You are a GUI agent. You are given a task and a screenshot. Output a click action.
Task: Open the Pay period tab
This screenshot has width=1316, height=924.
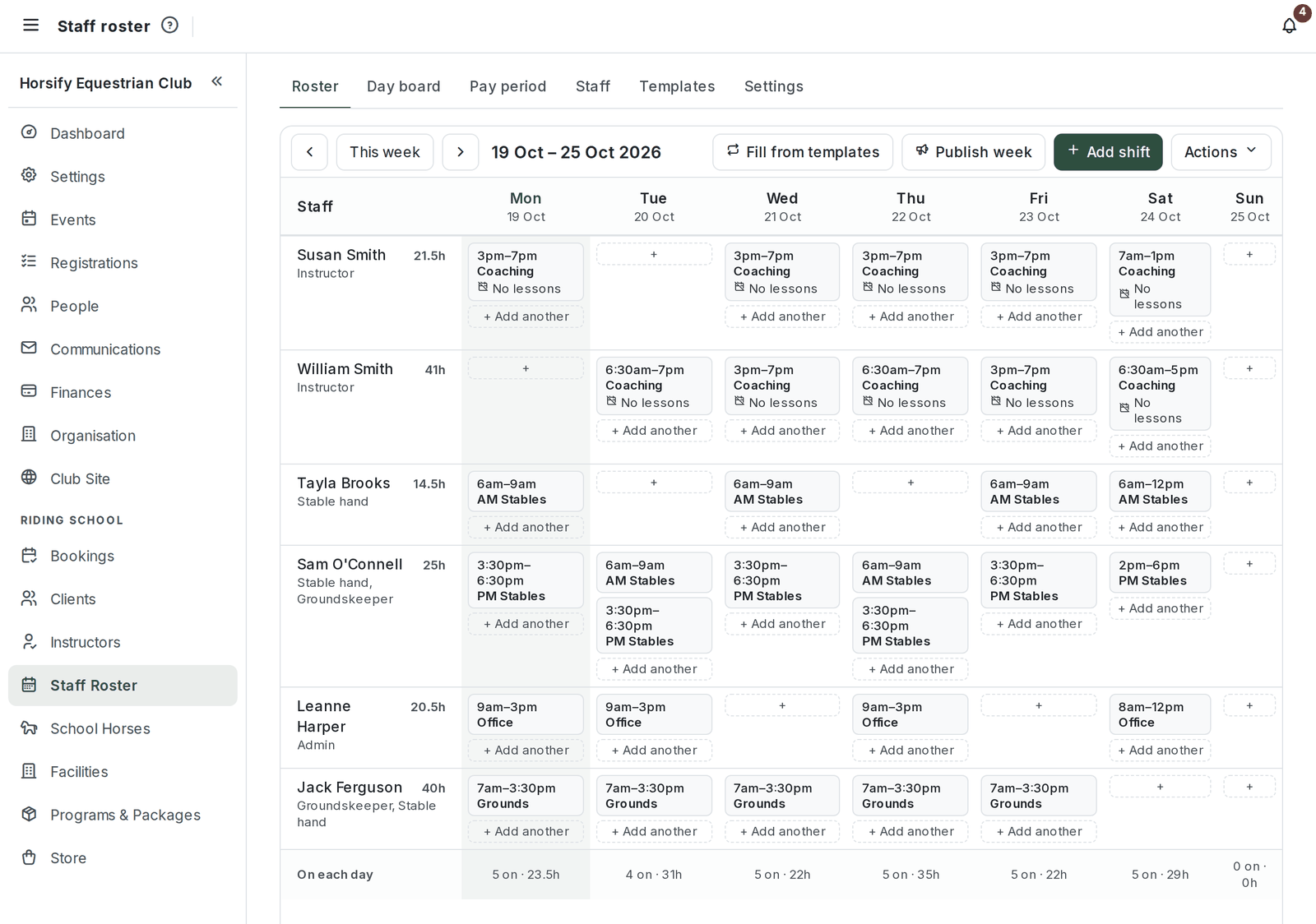(x=507, y=86)
